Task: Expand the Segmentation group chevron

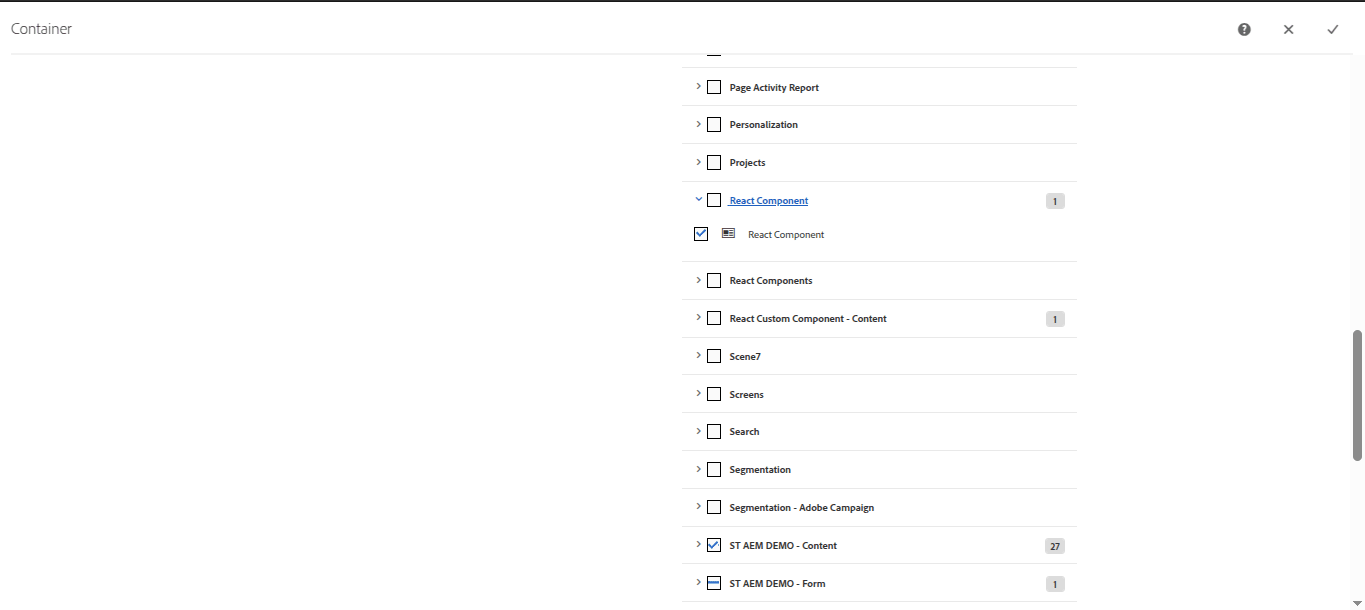Action: (x=698, y=469)
